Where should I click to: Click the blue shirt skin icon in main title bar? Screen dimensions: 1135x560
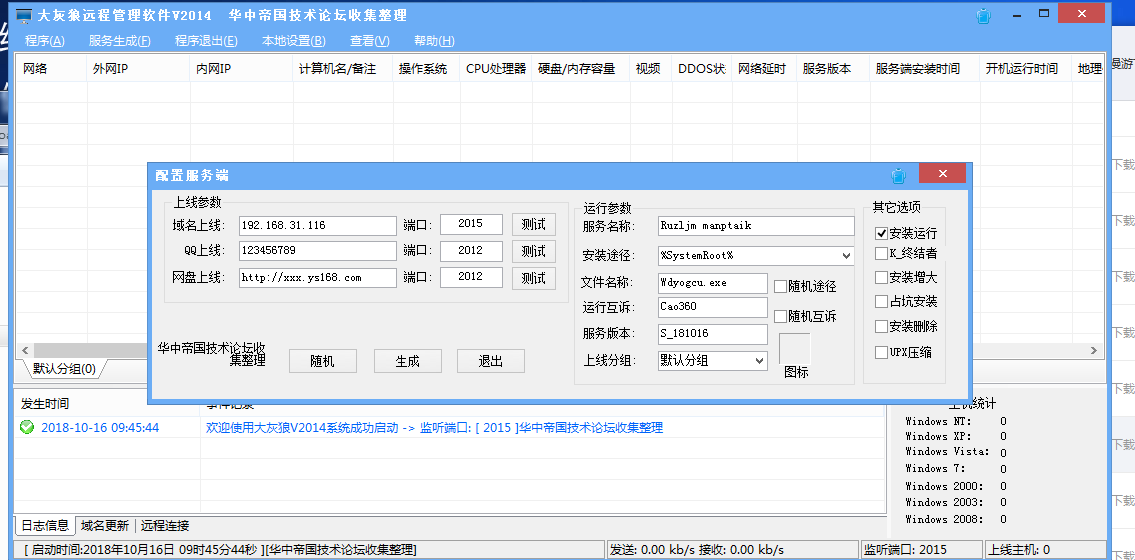tap(983, 15)
